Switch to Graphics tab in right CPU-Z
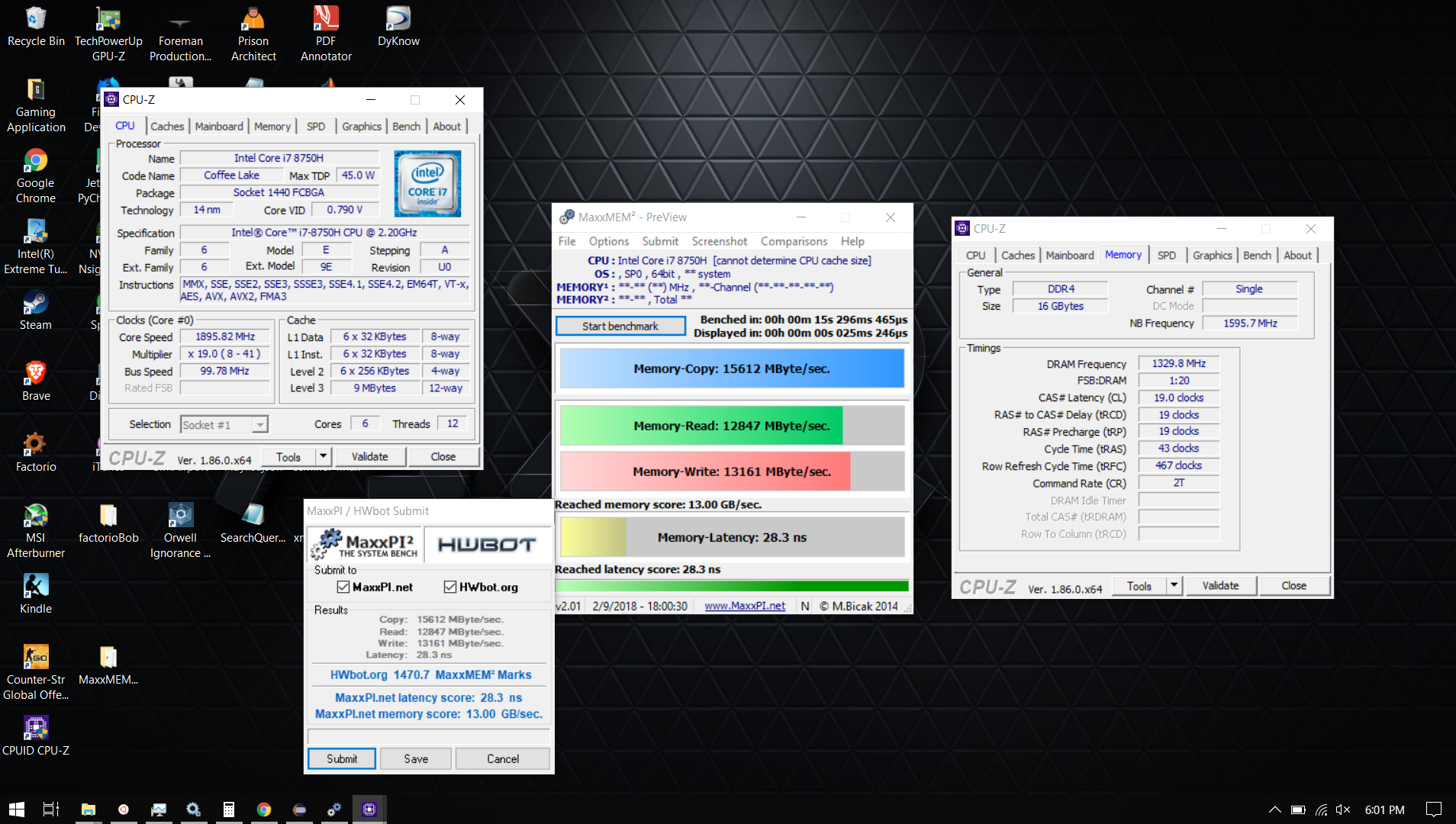Screen dimensions: 1456x824 (x=1212, y=256)
